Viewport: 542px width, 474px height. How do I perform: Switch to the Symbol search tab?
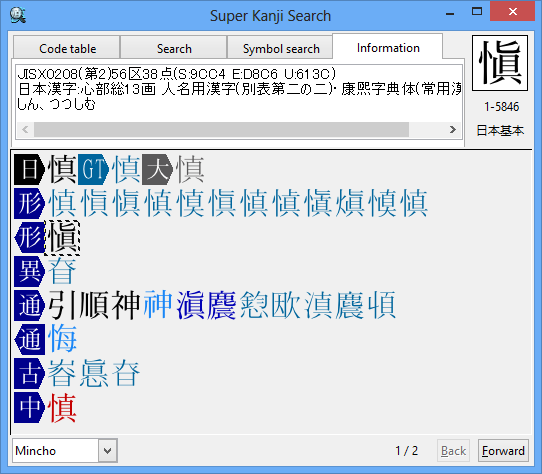pyautogui.click(x=281, y=48)
